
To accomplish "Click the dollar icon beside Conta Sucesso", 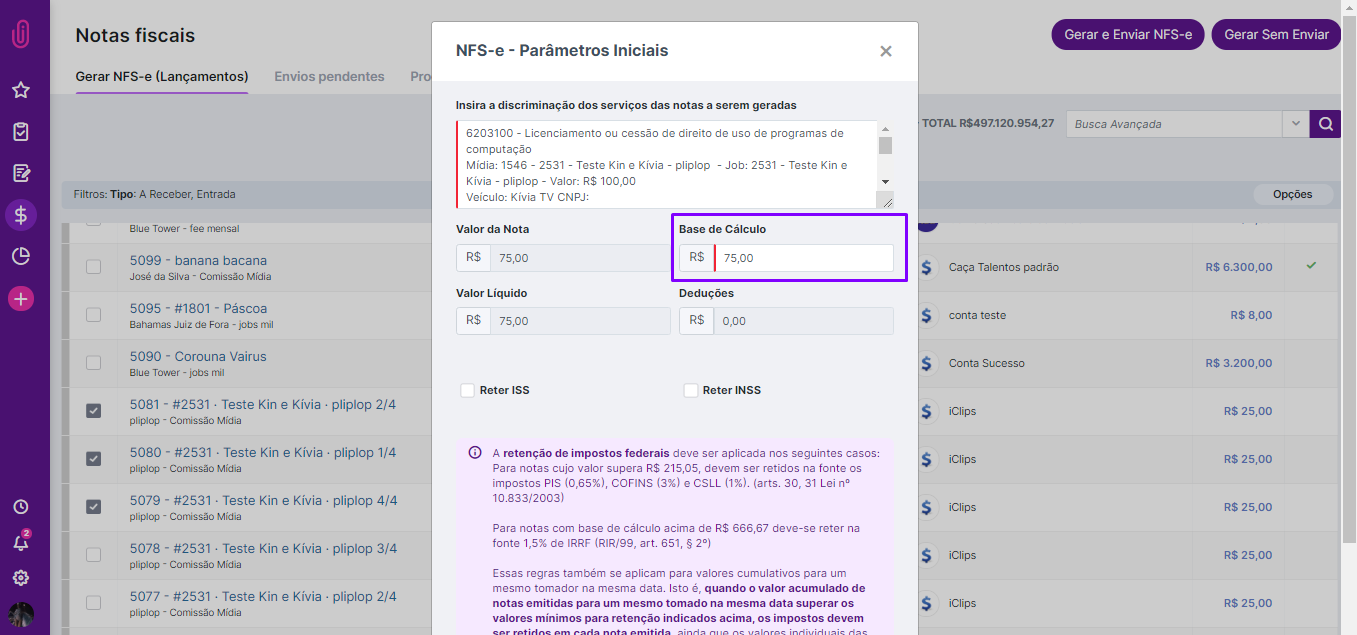I will [927, 363].
